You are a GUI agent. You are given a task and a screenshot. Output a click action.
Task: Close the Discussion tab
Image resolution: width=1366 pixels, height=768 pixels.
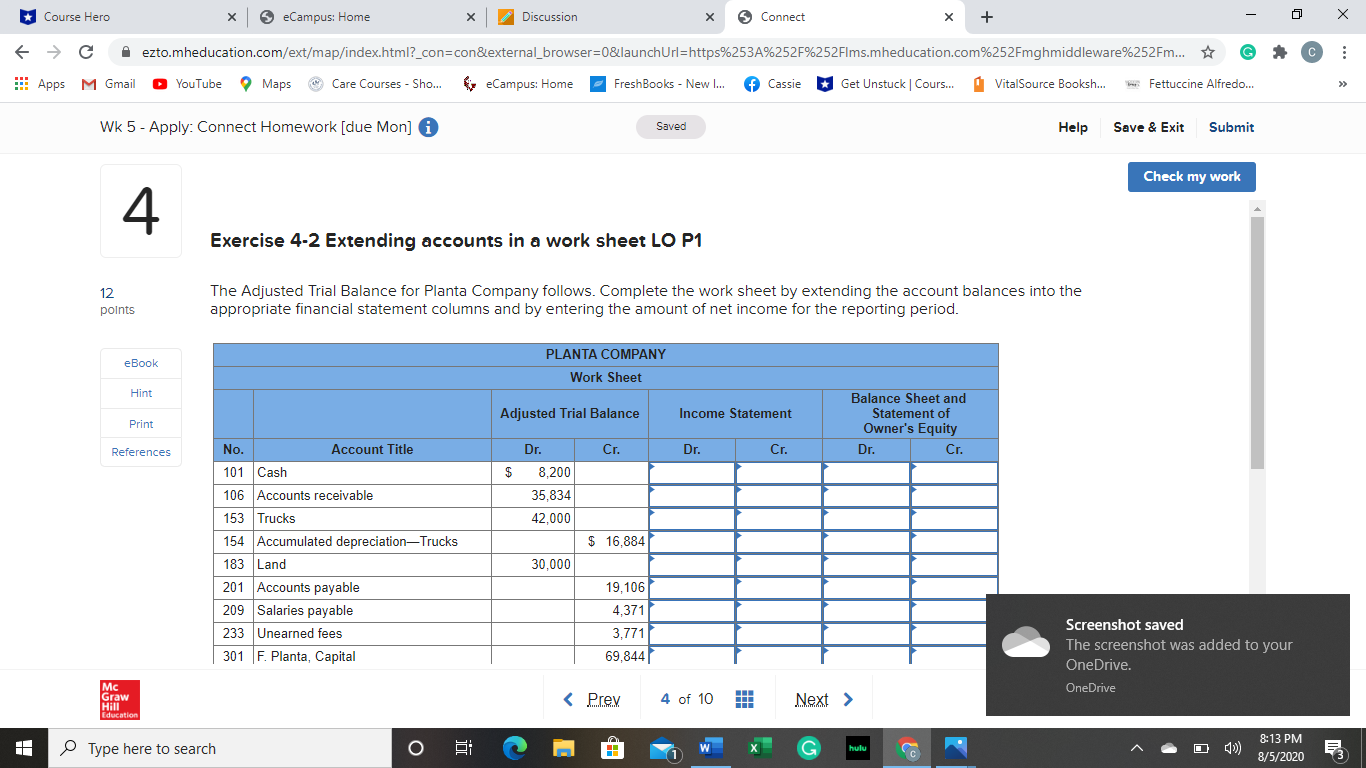point(709,17)
